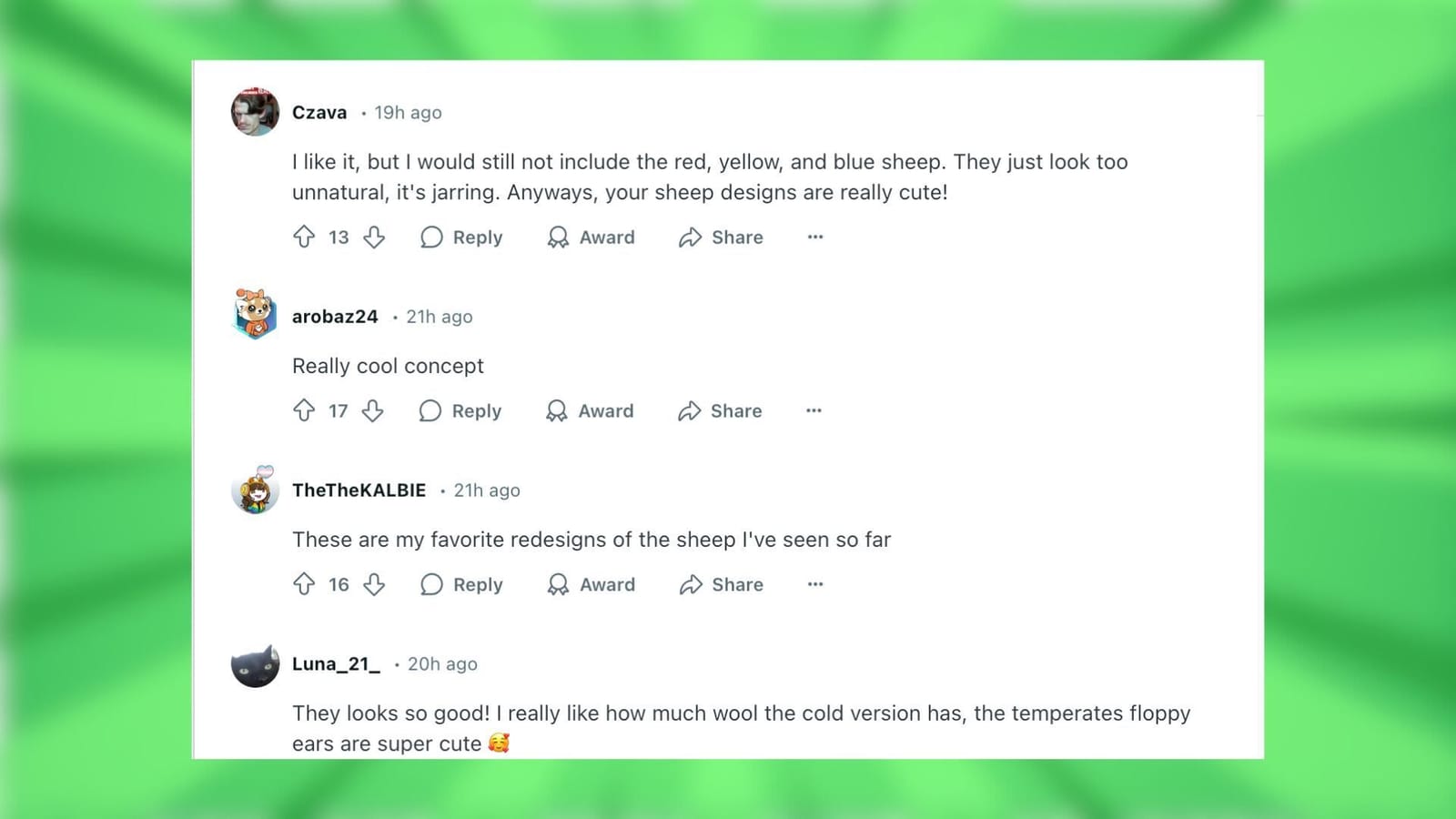Click Luna_21_'s black cat avatar
This screenshot has width=1456, height=819.
[x=255, y=663]
